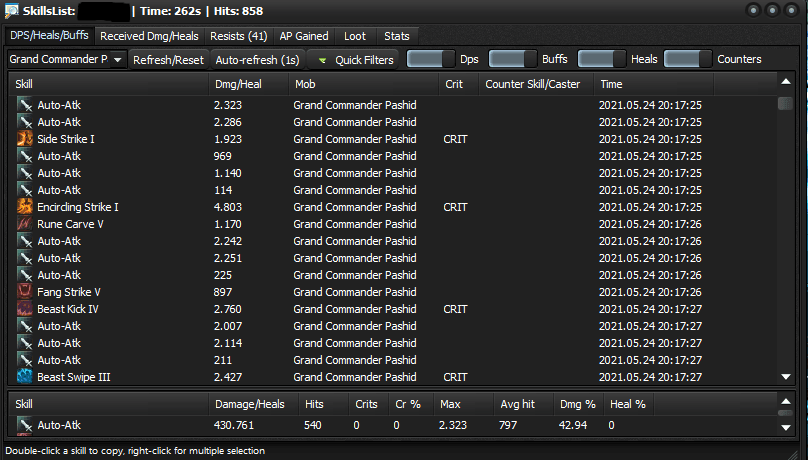Click the Rune Carve V skill icon

pos(25,224)
